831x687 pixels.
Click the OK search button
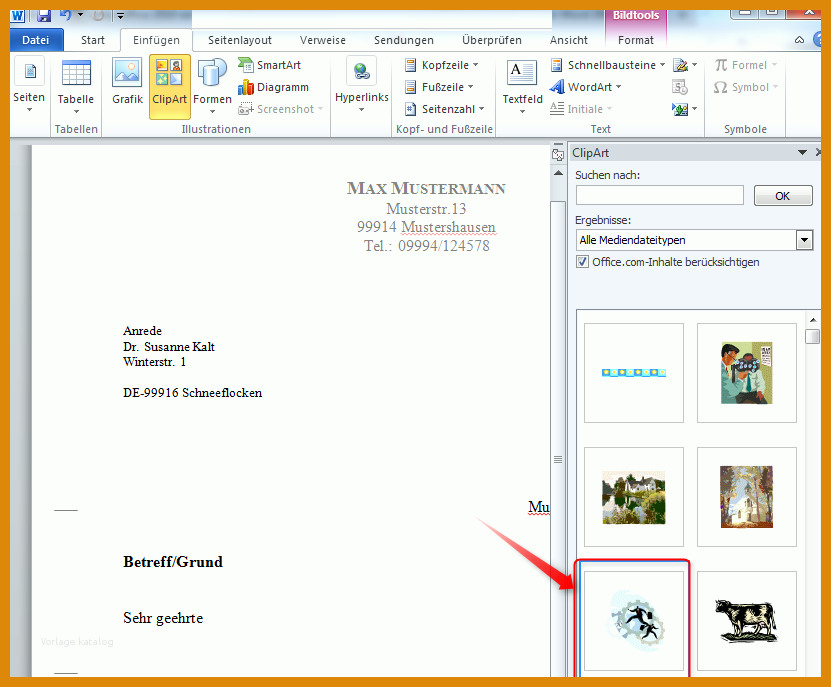pyautogui.click(x=783, y=196)
